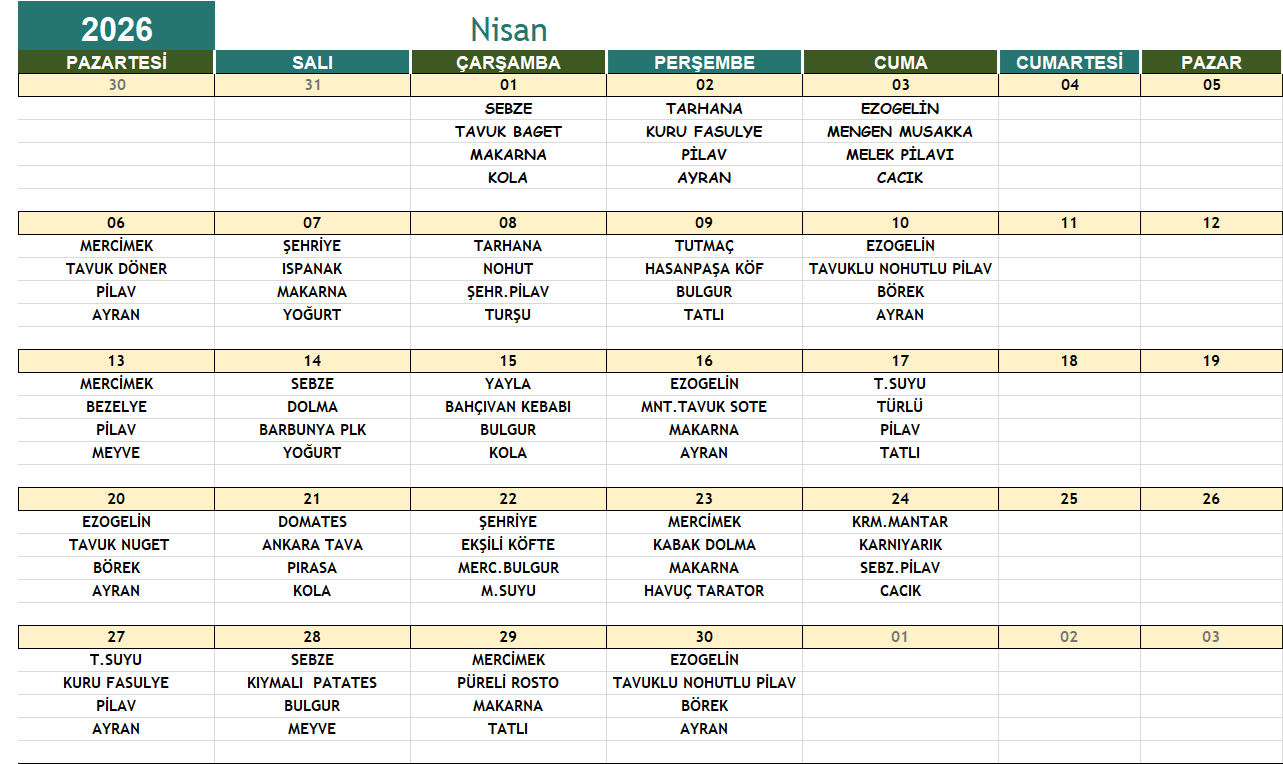The height and width of the screenshot is (764, 1283).
Task: Click the PAZARTESİ column header
Action: pyautogui.click(x=116, y=62)
